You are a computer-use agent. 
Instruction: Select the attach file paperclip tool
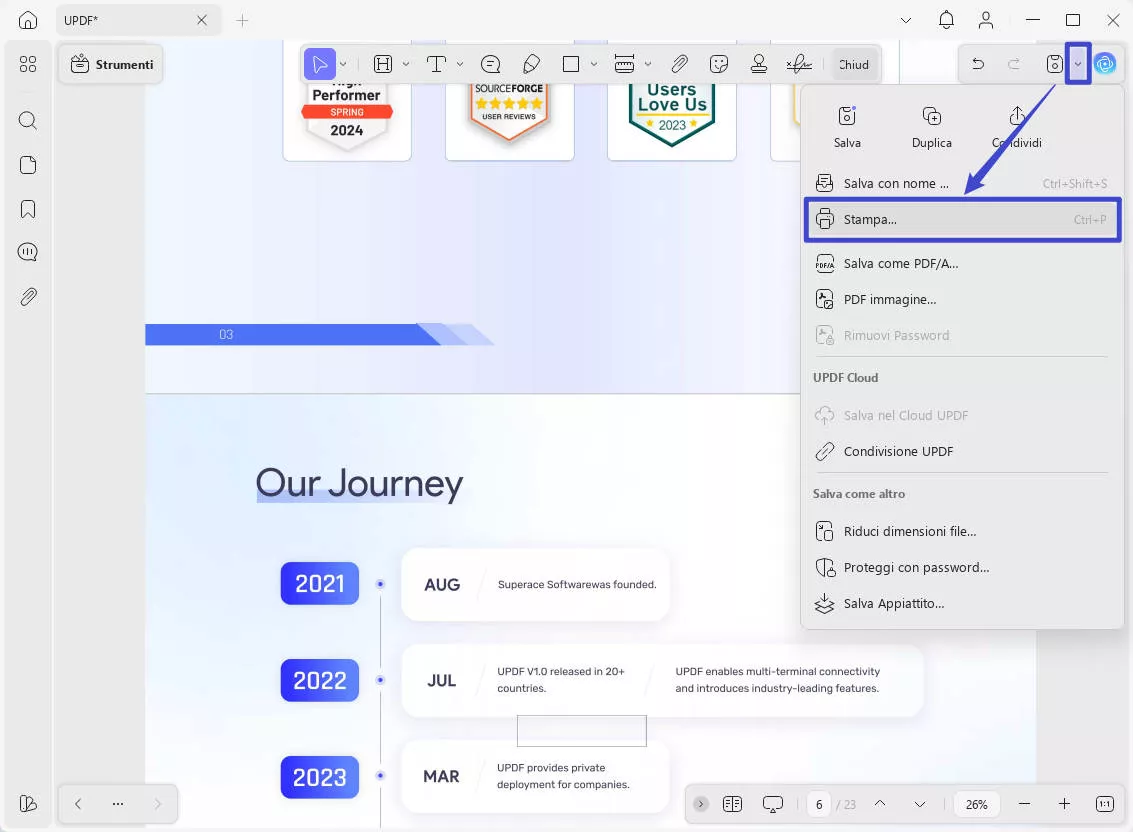679,64
